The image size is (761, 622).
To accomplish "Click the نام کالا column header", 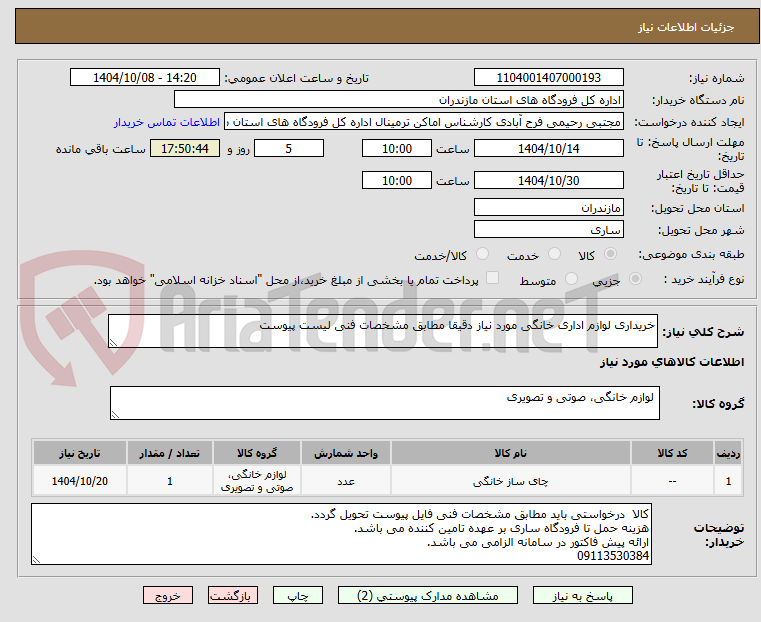I will 511,453.
